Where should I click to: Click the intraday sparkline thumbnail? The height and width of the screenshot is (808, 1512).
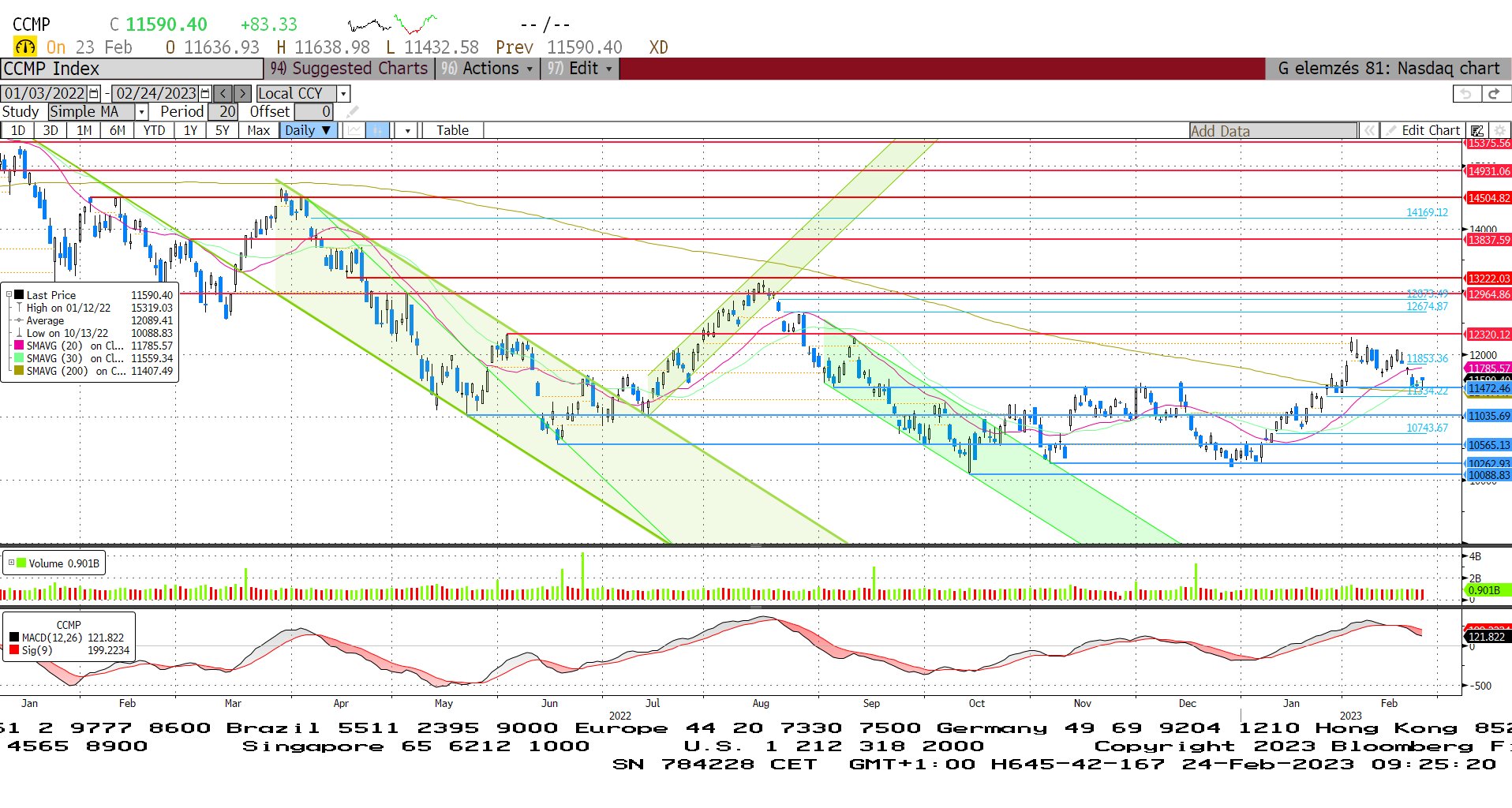392,24
